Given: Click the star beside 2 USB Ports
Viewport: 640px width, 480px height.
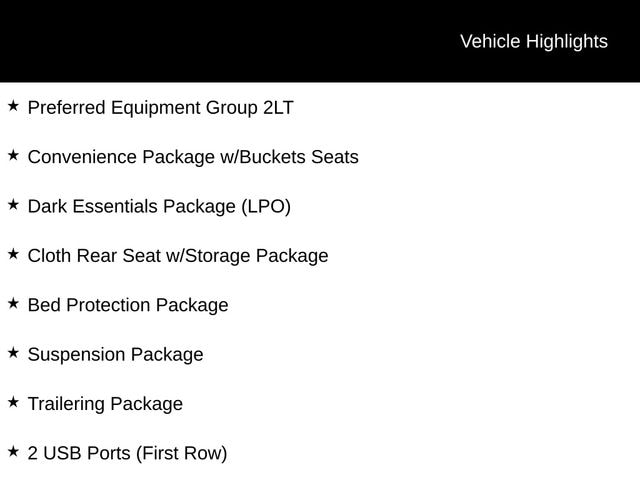Looking at the screenshot, I should [13, 452].
